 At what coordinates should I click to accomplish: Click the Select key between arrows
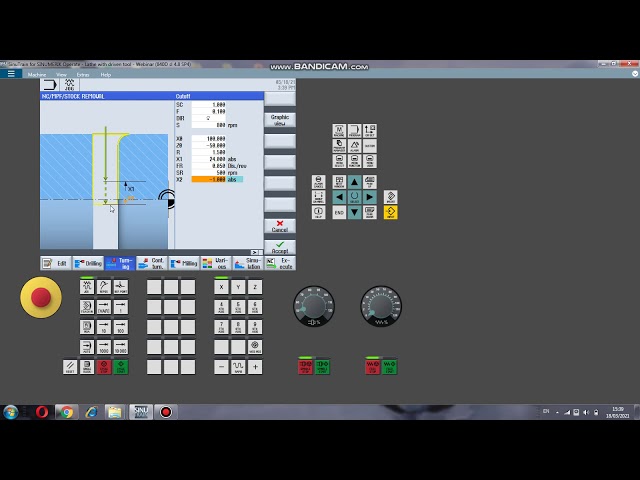[x=354, y=197]
